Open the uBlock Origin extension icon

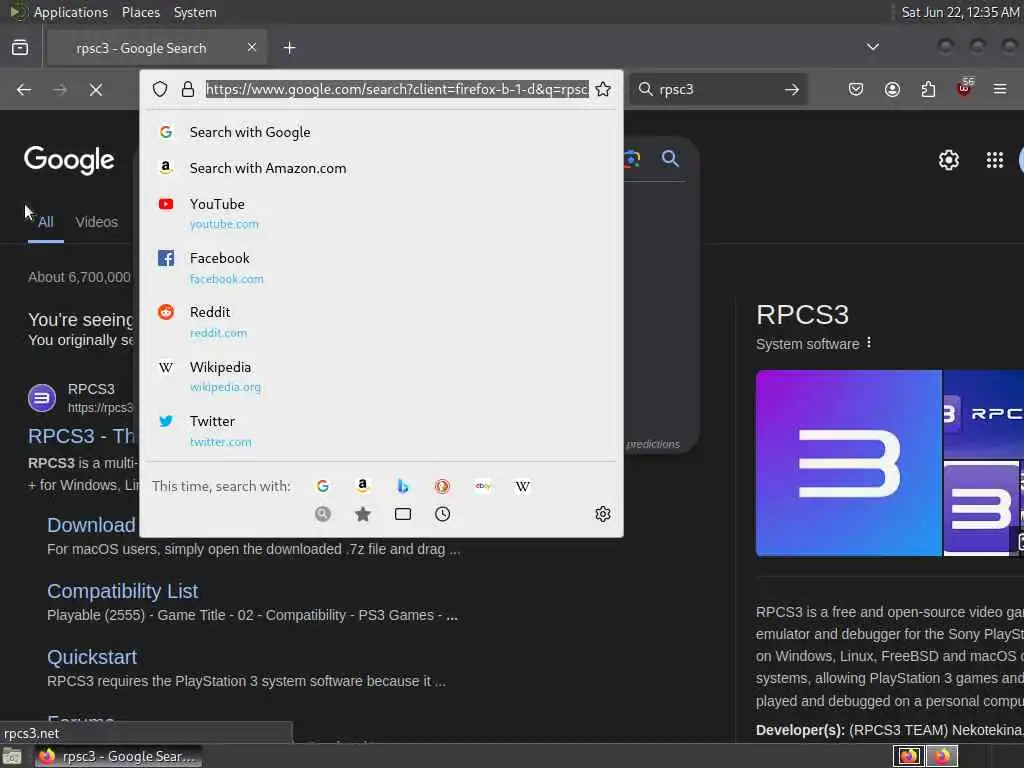point(965,88)
